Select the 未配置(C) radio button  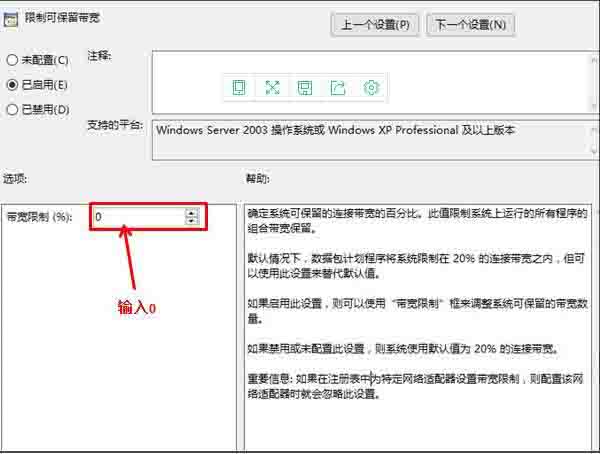[12, 60]
